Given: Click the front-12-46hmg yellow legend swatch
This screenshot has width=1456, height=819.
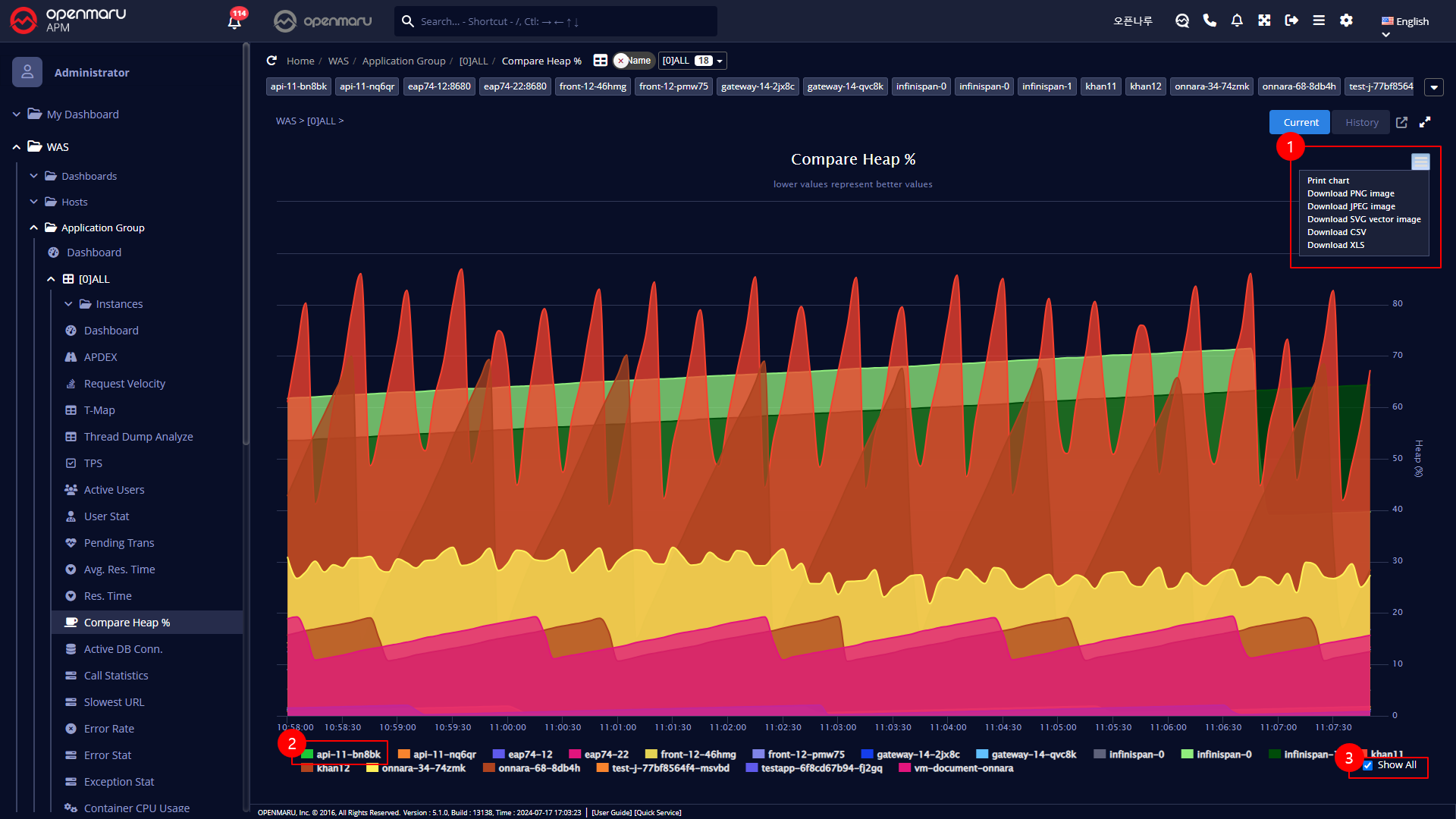Looking at the screenshot, I should [651, 754].
